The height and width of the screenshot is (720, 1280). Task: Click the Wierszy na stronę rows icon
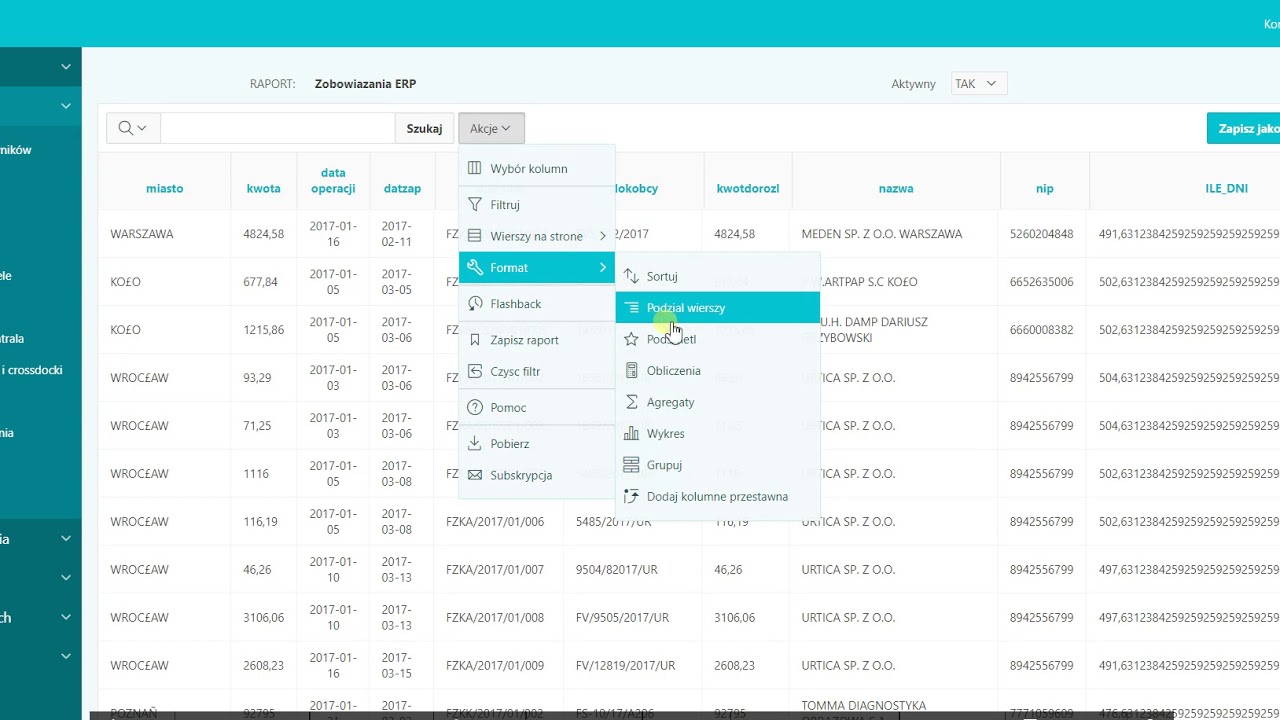(475, 236)
